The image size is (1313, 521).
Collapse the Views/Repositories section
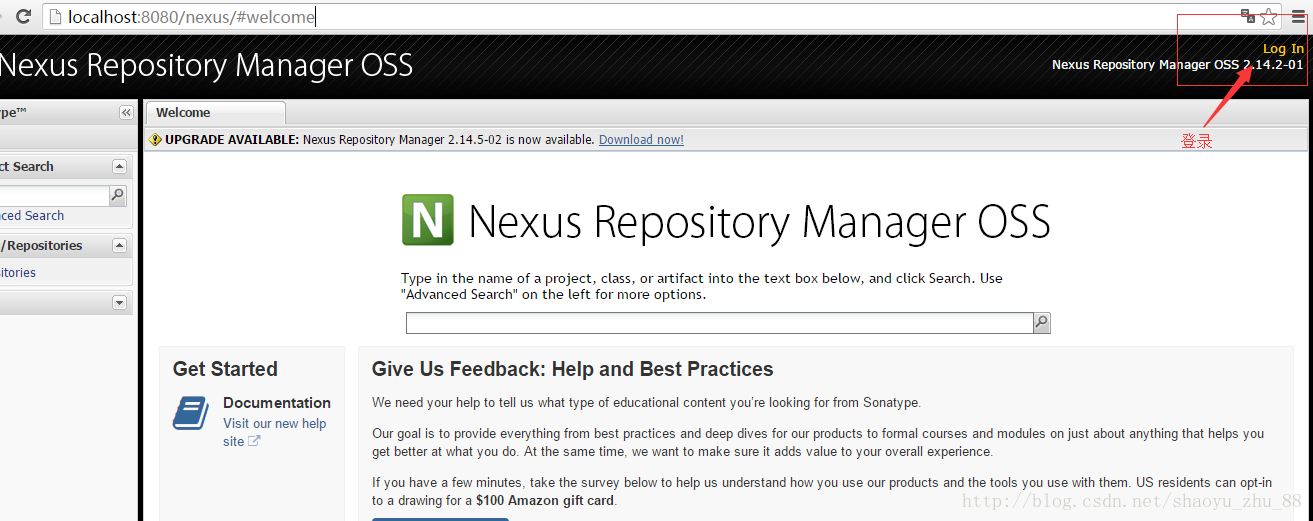click(120, 246)
